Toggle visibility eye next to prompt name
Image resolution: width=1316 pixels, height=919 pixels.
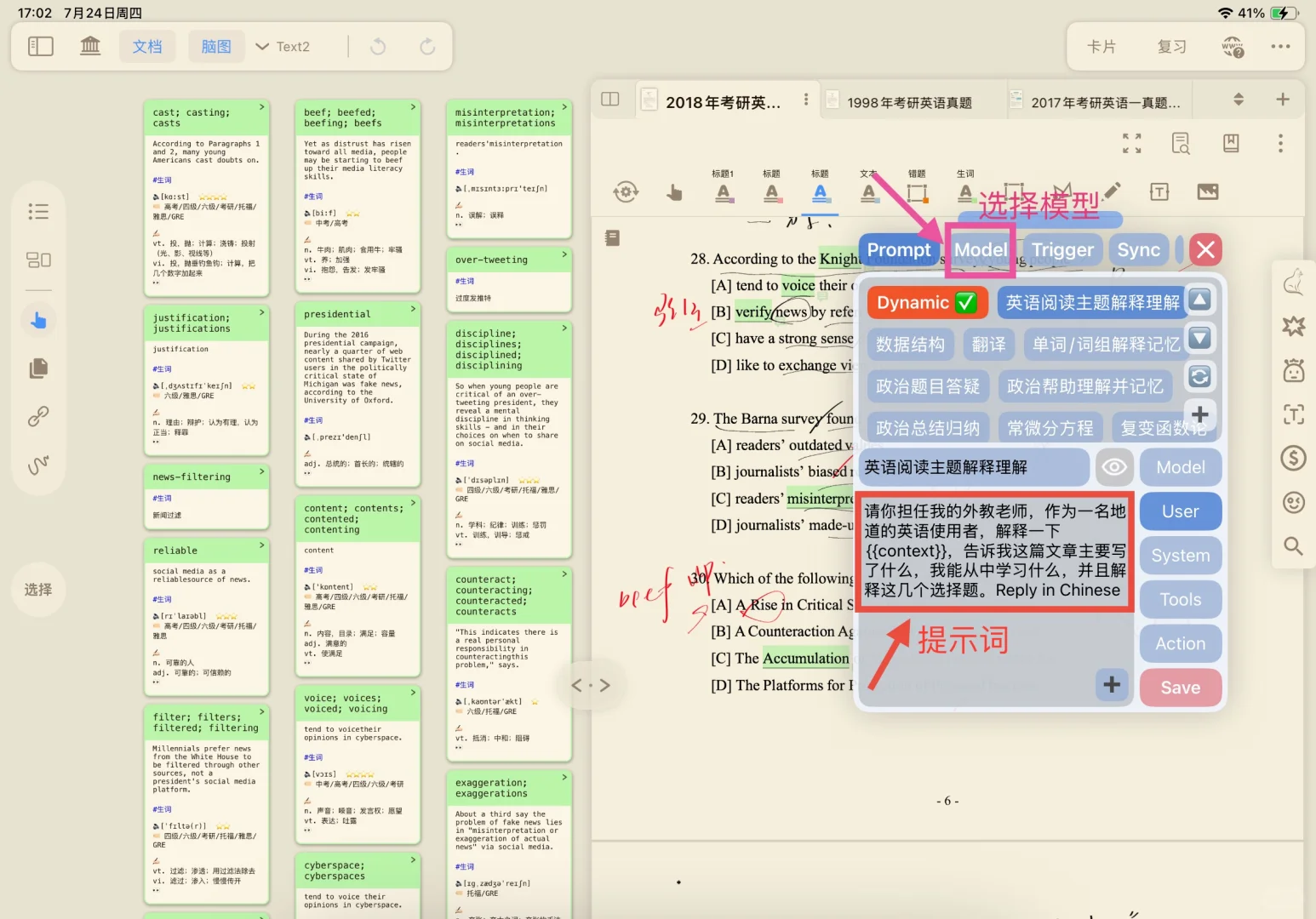pyautogui.click(x=1114, y=467)
